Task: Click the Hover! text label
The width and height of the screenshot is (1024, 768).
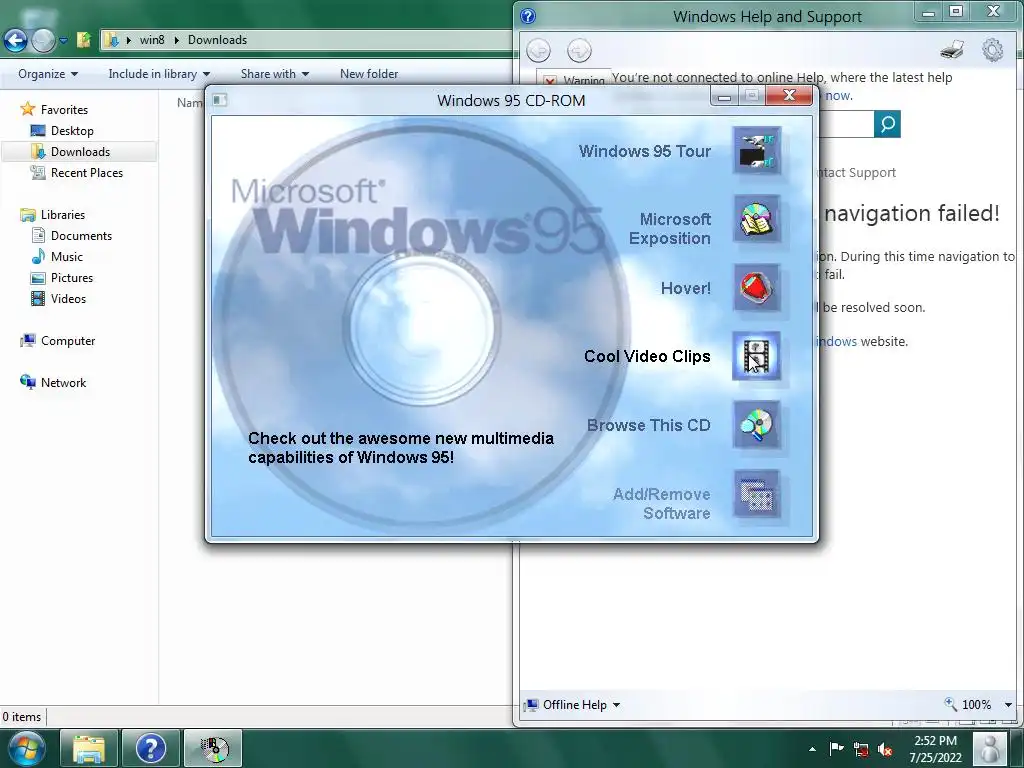Action: click(686, 288)
